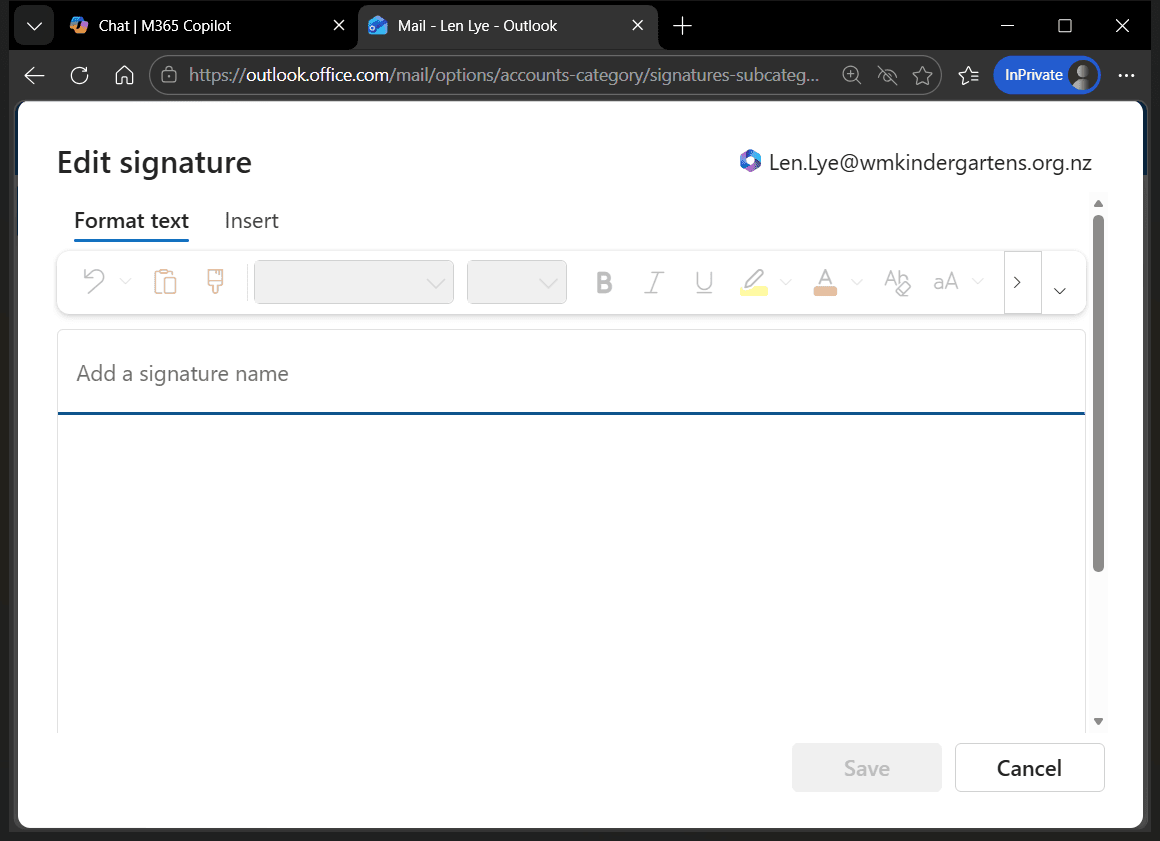Image resolution: width=1160 pixels, height=841 pixels.
Task: Apply the font color button
Action: [x=825, y=283]
